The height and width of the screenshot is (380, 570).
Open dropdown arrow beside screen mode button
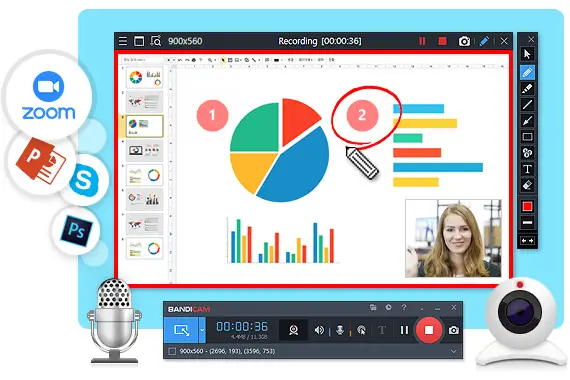pyautogui.click(x=202, y=330)
